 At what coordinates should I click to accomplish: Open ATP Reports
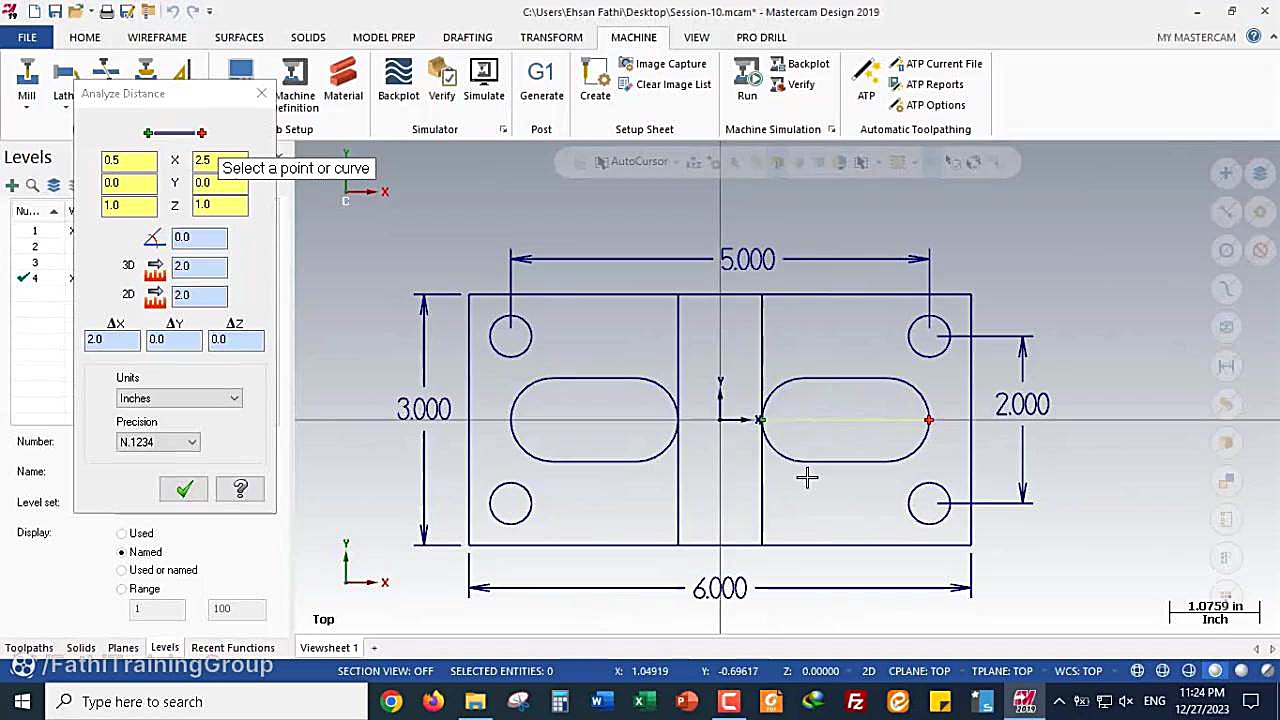click(x=926, y=85)
